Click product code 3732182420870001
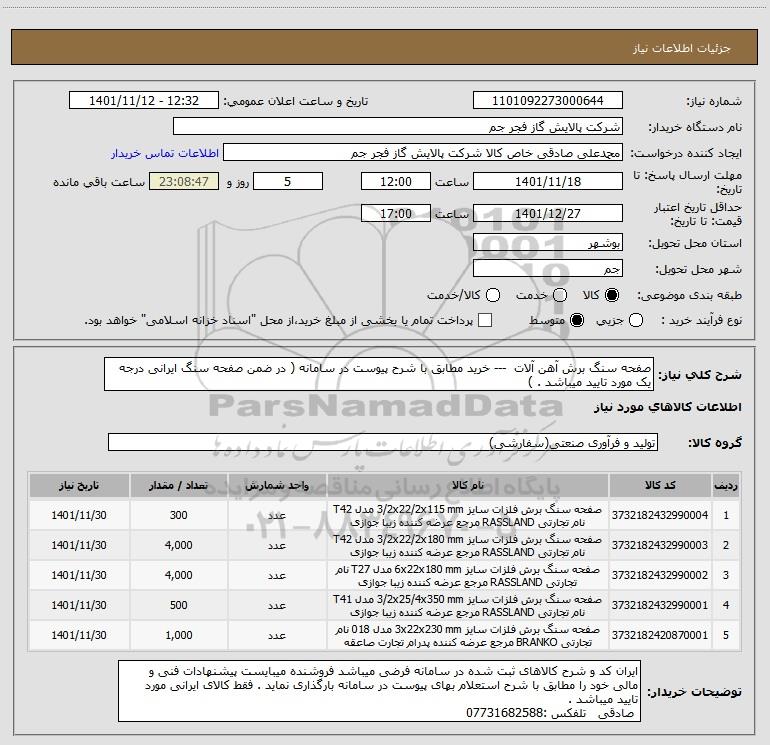Screen dimensions: 770x745 point(660,635)
